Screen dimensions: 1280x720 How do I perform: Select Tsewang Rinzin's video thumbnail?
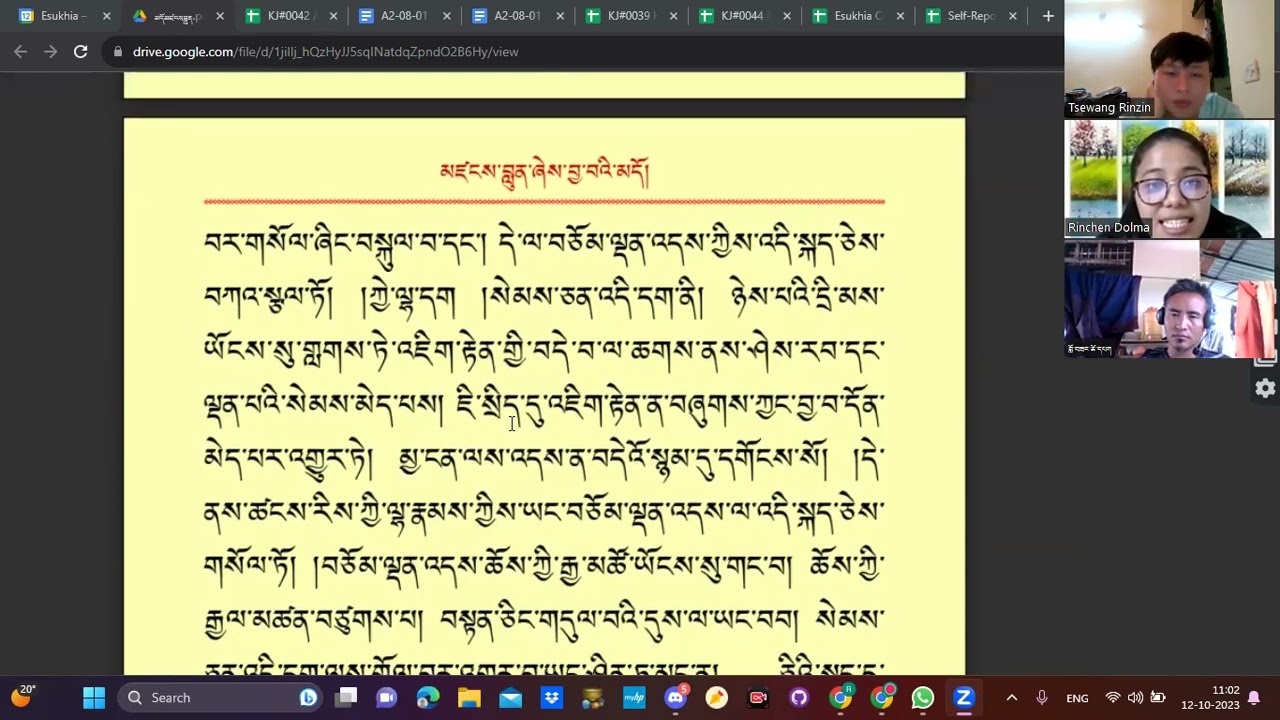tap(1169, 59)
